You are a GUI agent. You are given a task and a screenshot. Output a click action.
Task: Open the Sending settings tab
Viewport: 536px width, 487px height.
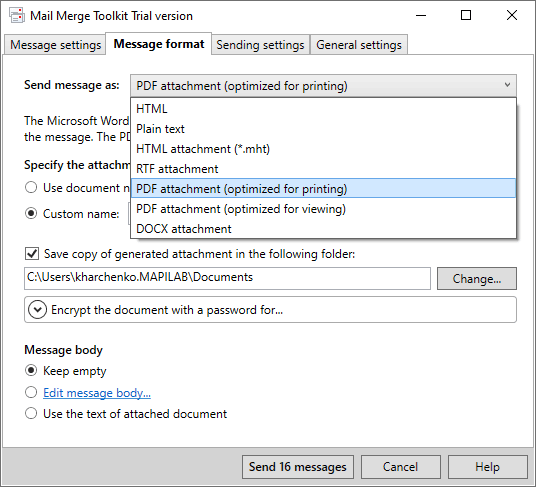260,45
